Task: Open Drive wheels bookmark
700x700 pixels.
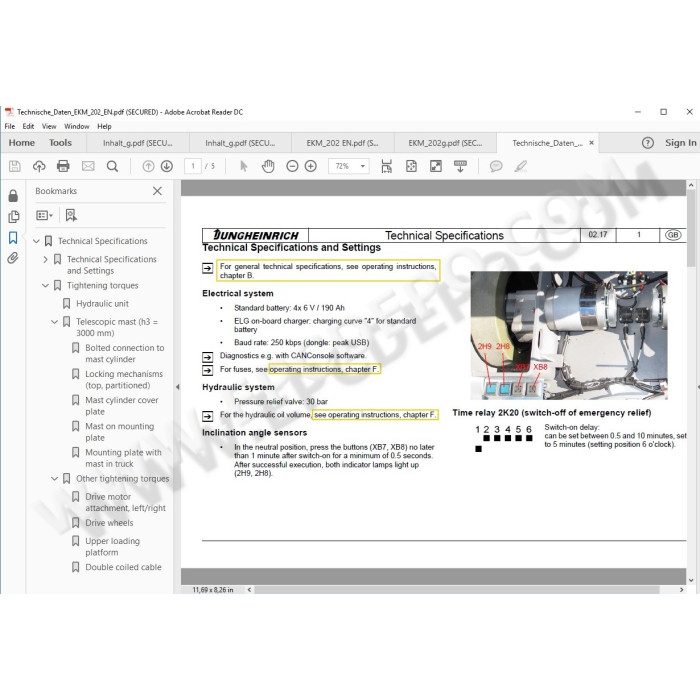Action: 109,523
